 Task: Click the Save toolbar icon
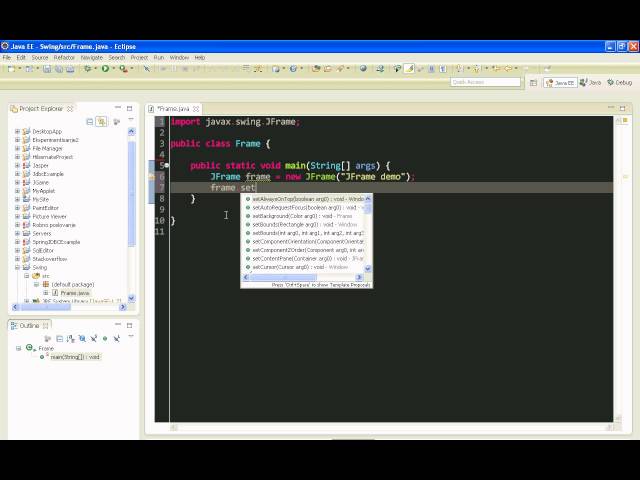(x=47, y=69)
